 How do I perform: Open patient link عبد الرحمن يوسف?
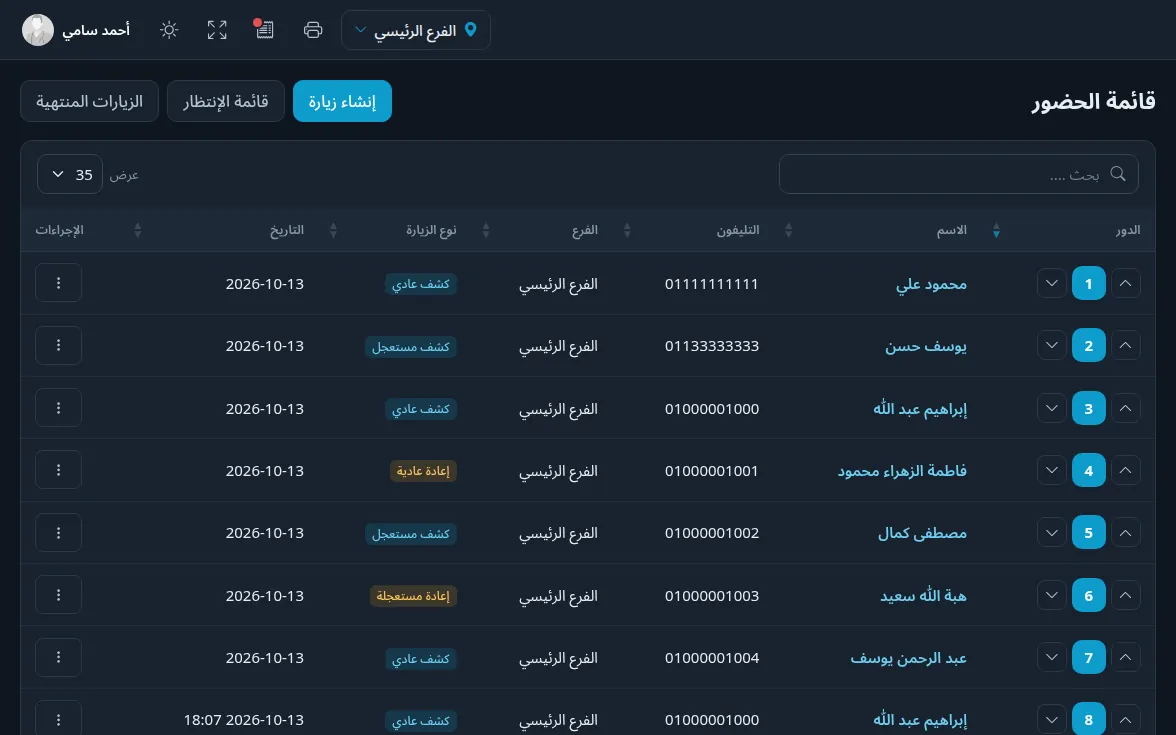(x=908, y=658)
